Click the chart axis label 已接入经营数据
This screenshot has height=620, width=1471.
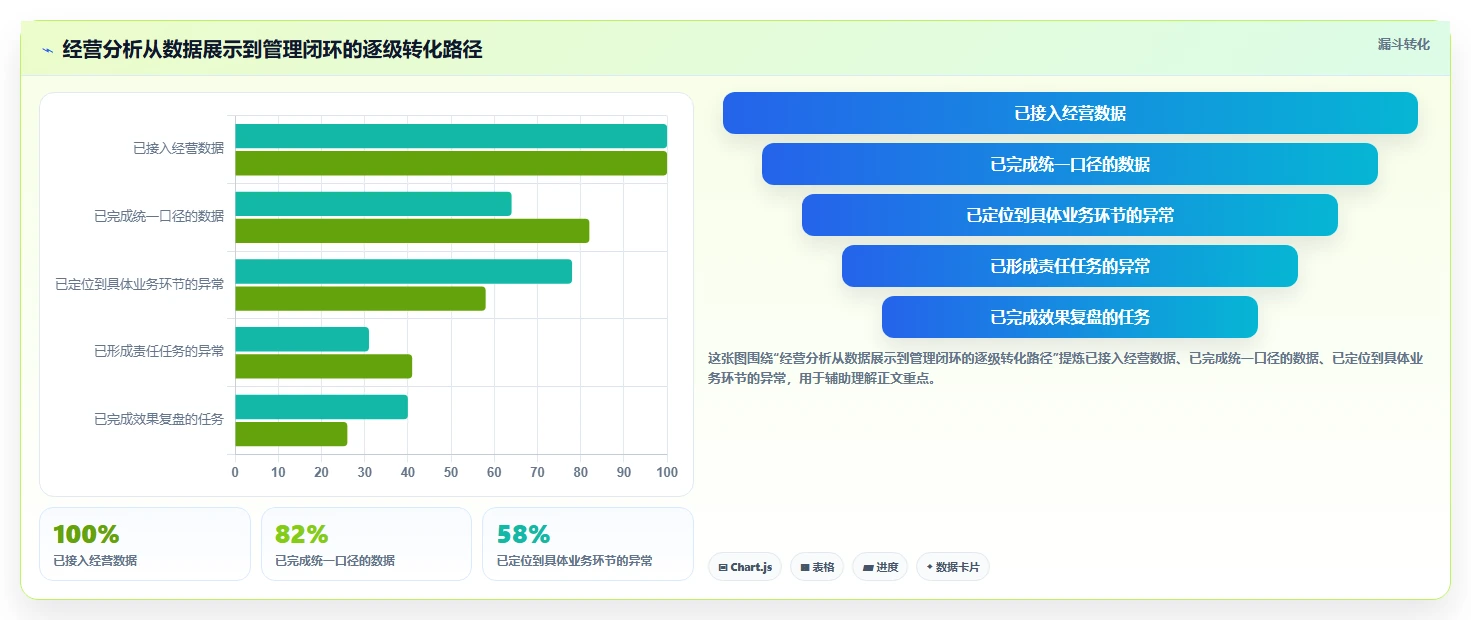179,148
